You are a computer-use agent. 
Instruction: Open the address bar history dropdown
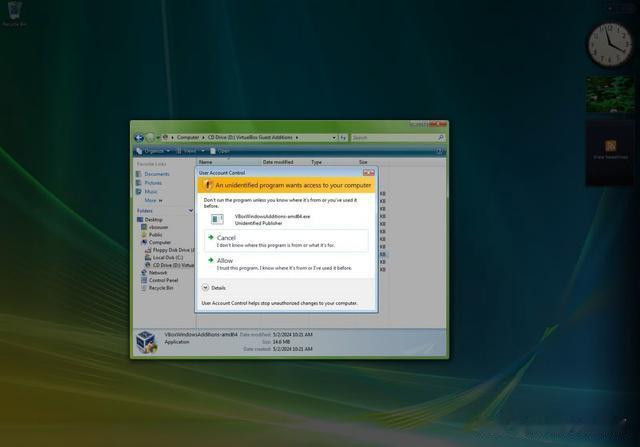coord(334,138)
